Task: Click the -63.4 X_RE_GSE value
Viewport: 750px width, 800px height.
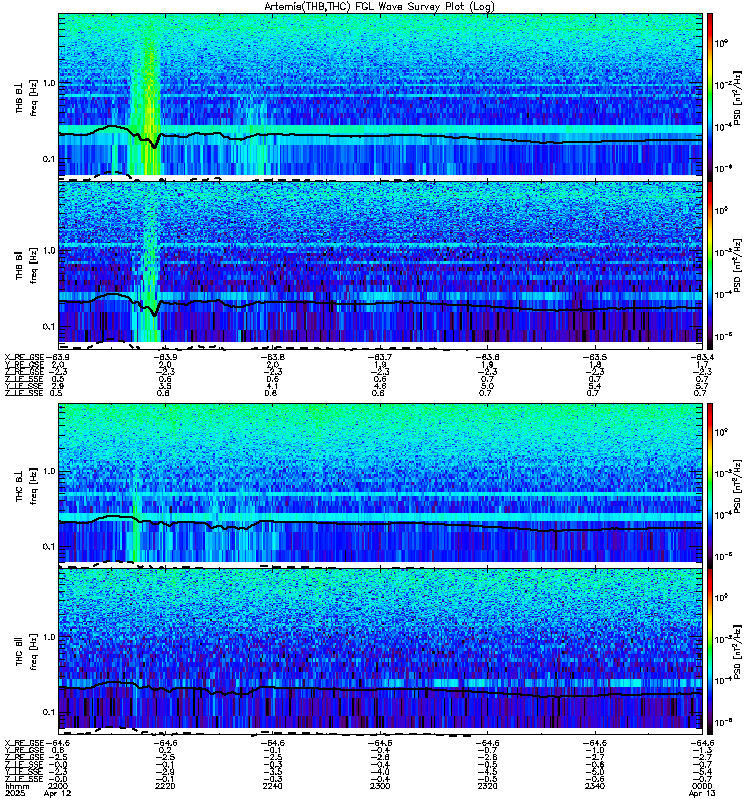Action: (x=702, y=357)
